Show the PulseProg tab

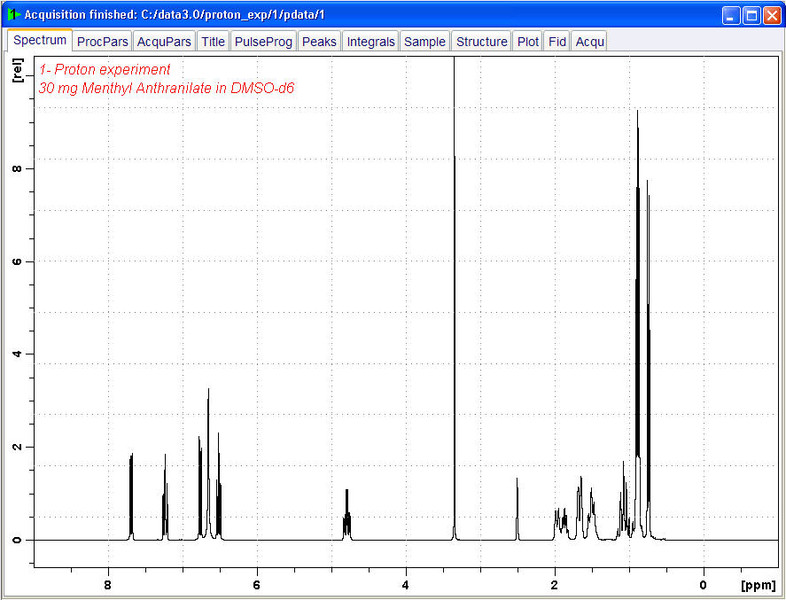pos(263,42)
